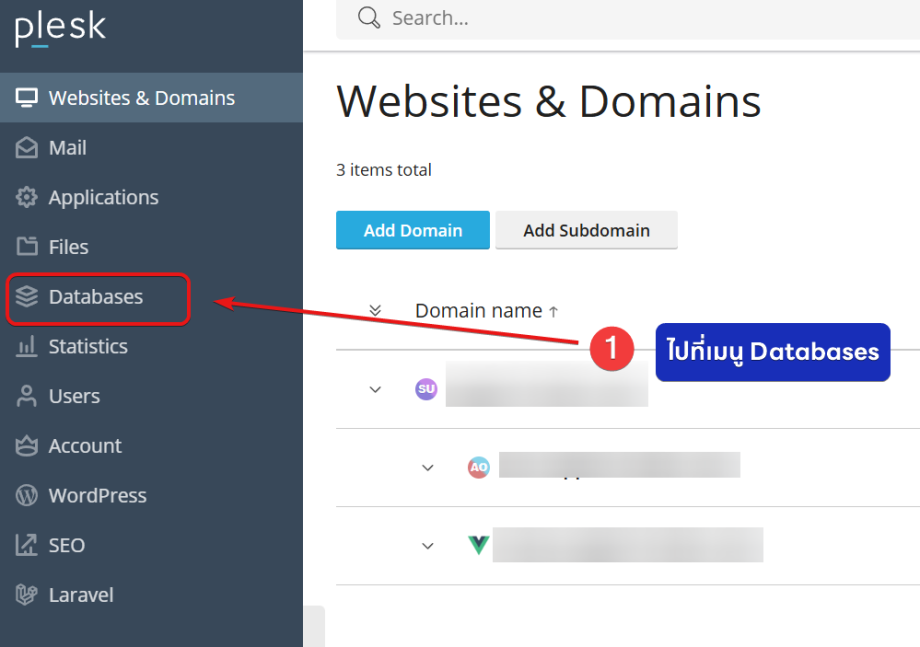Open the Mail menu item
Viewport: 920px width, 647px height.
[151, 148]
